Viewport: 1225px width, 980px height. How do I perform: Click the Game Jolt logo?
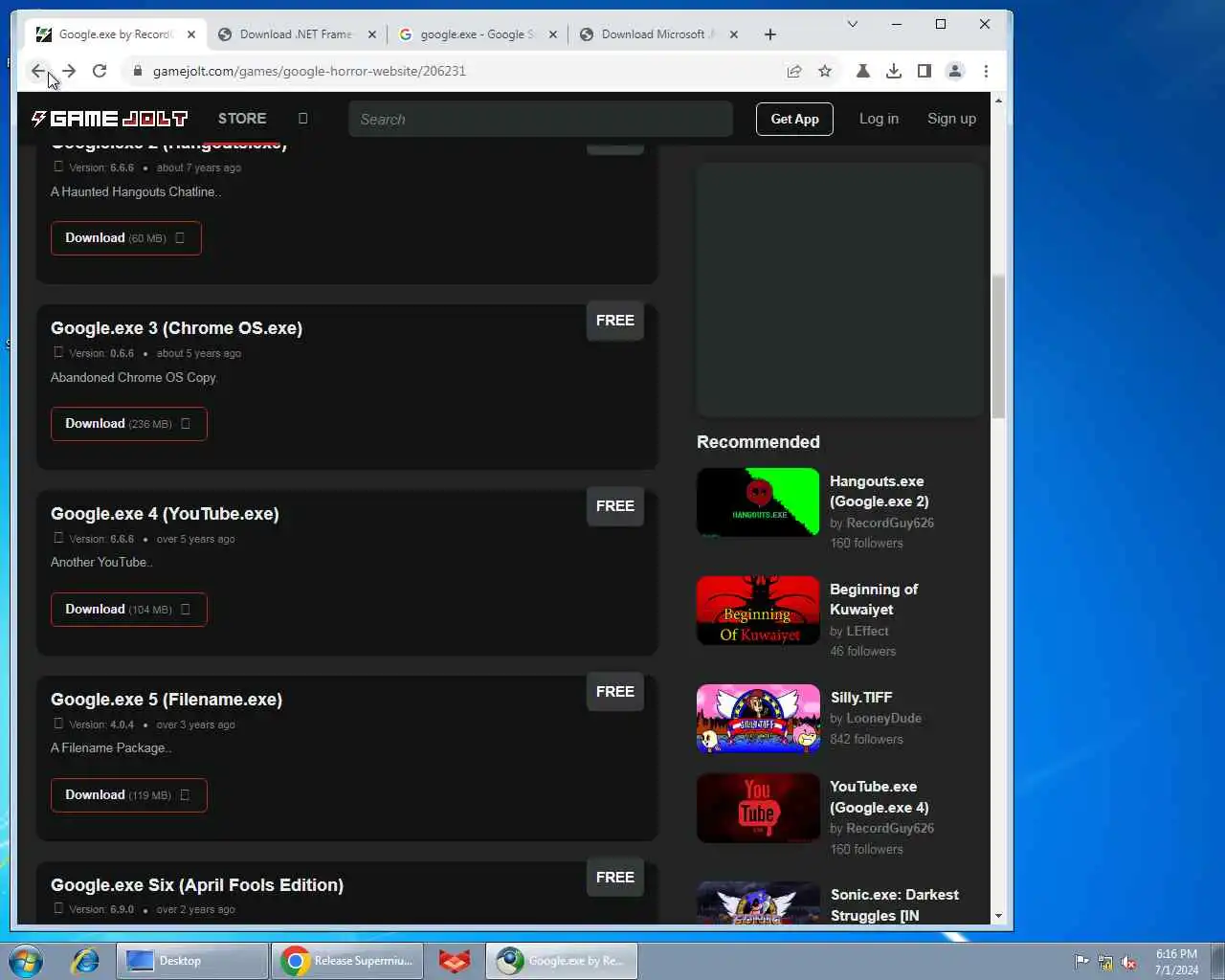109,119
